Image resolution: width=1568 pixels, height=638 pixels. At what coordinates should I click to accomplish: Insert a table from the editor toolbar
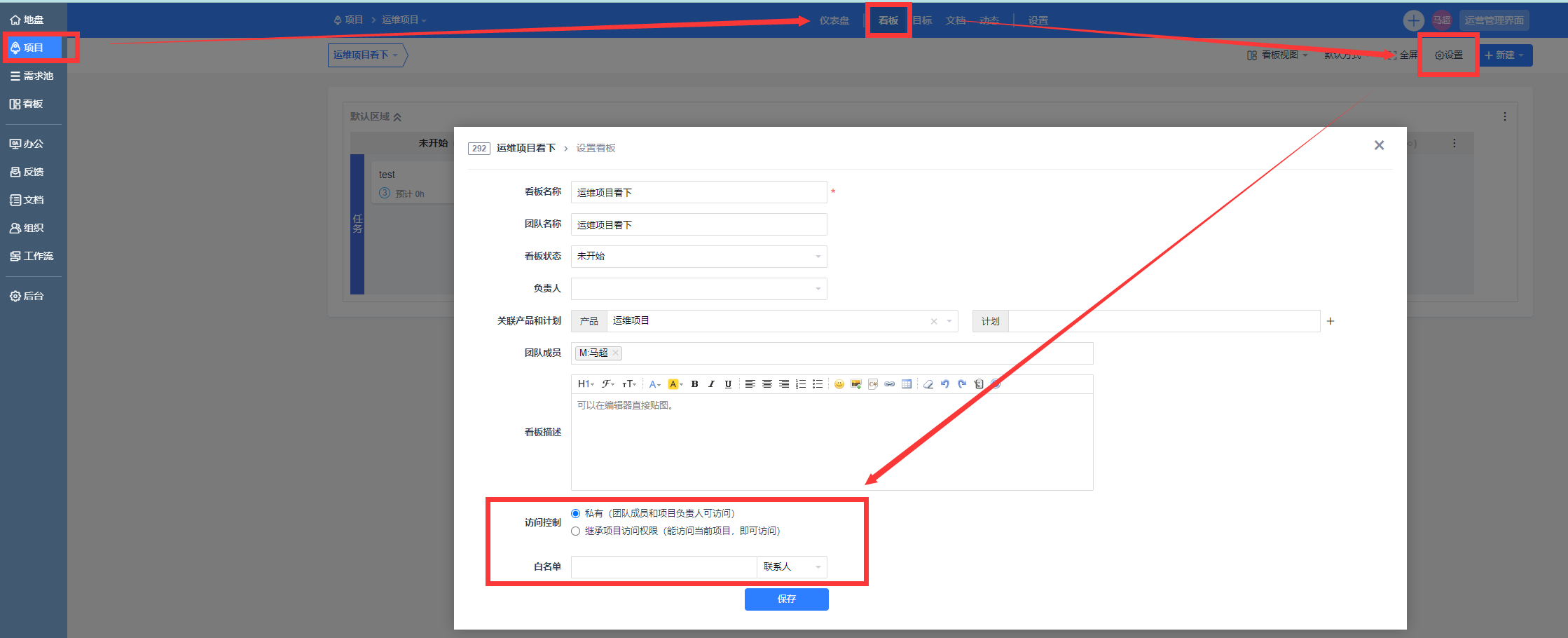[906, 384]
